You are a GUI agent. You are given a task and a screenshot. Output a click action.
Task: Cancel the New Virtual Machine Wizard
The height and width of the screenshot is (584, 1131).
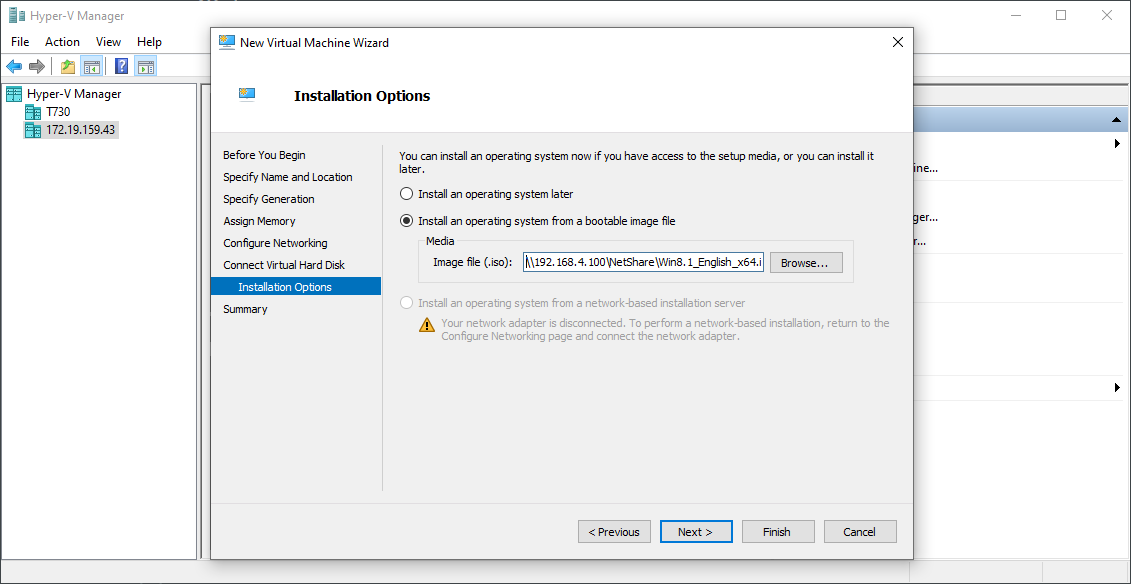[x=860, y=532]
